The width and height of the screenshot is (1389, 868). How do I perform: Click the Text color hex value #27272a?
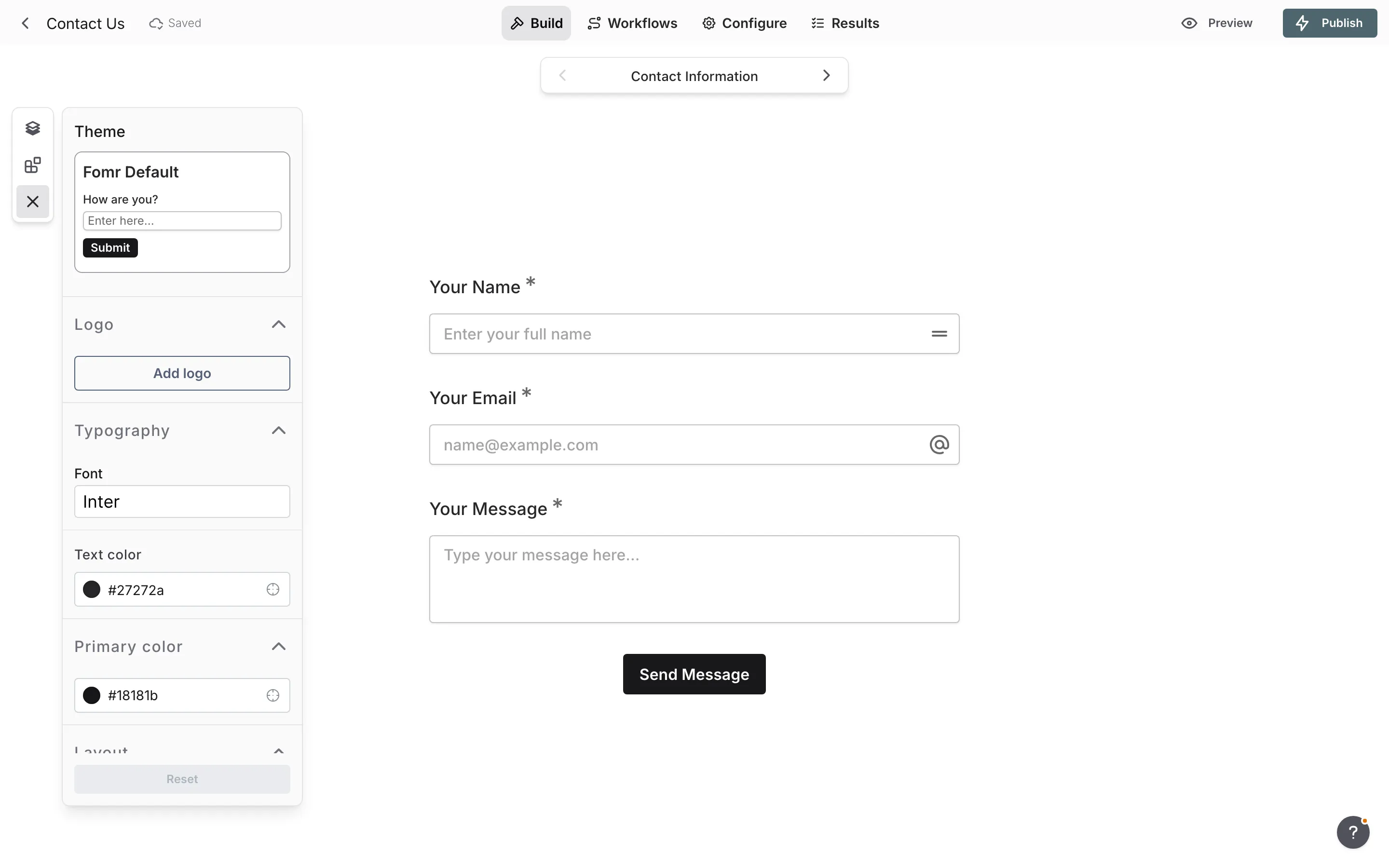click(136, 590)
